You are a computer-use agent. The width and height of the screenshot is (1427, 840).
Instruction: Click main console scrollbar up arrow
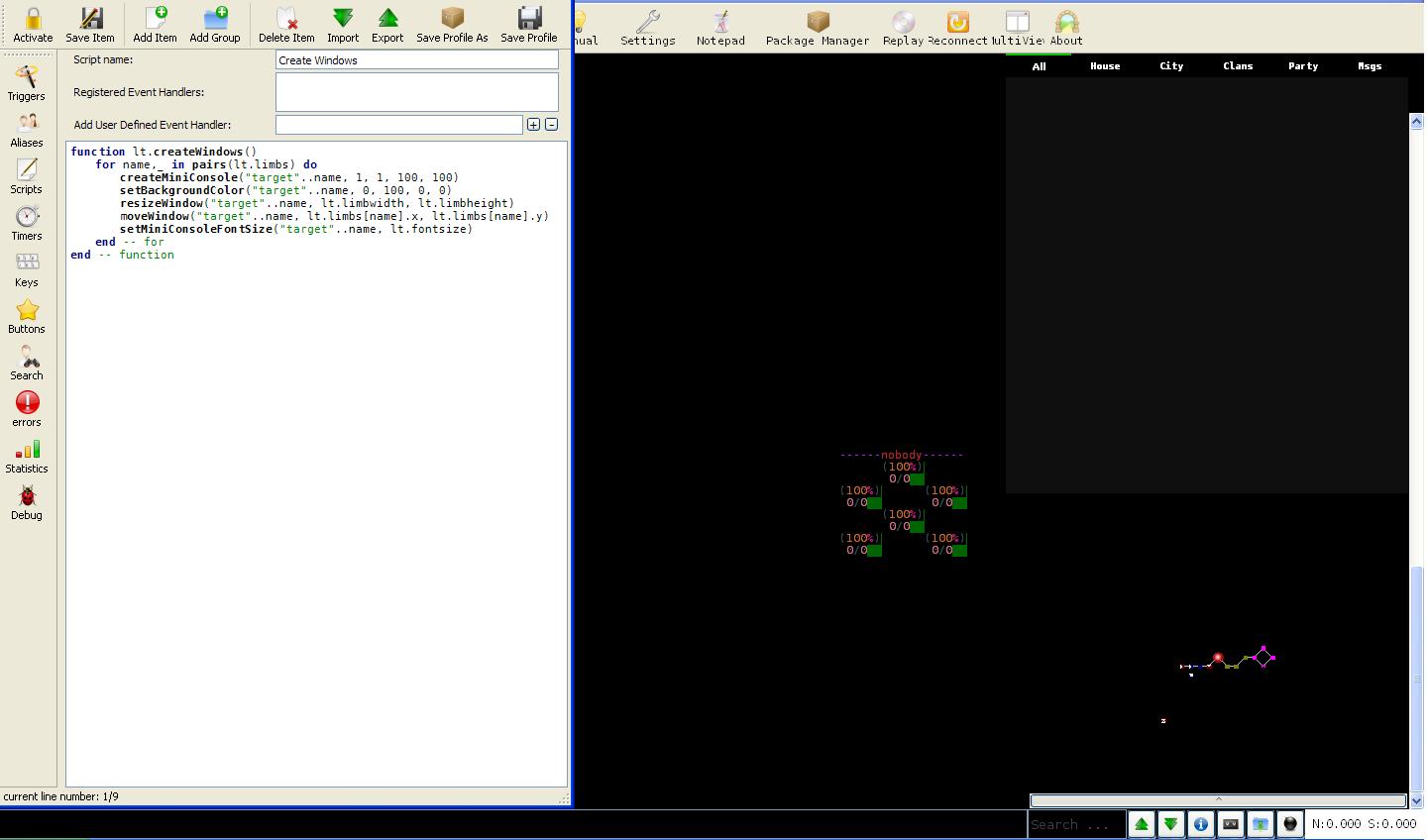(1417, 121)
